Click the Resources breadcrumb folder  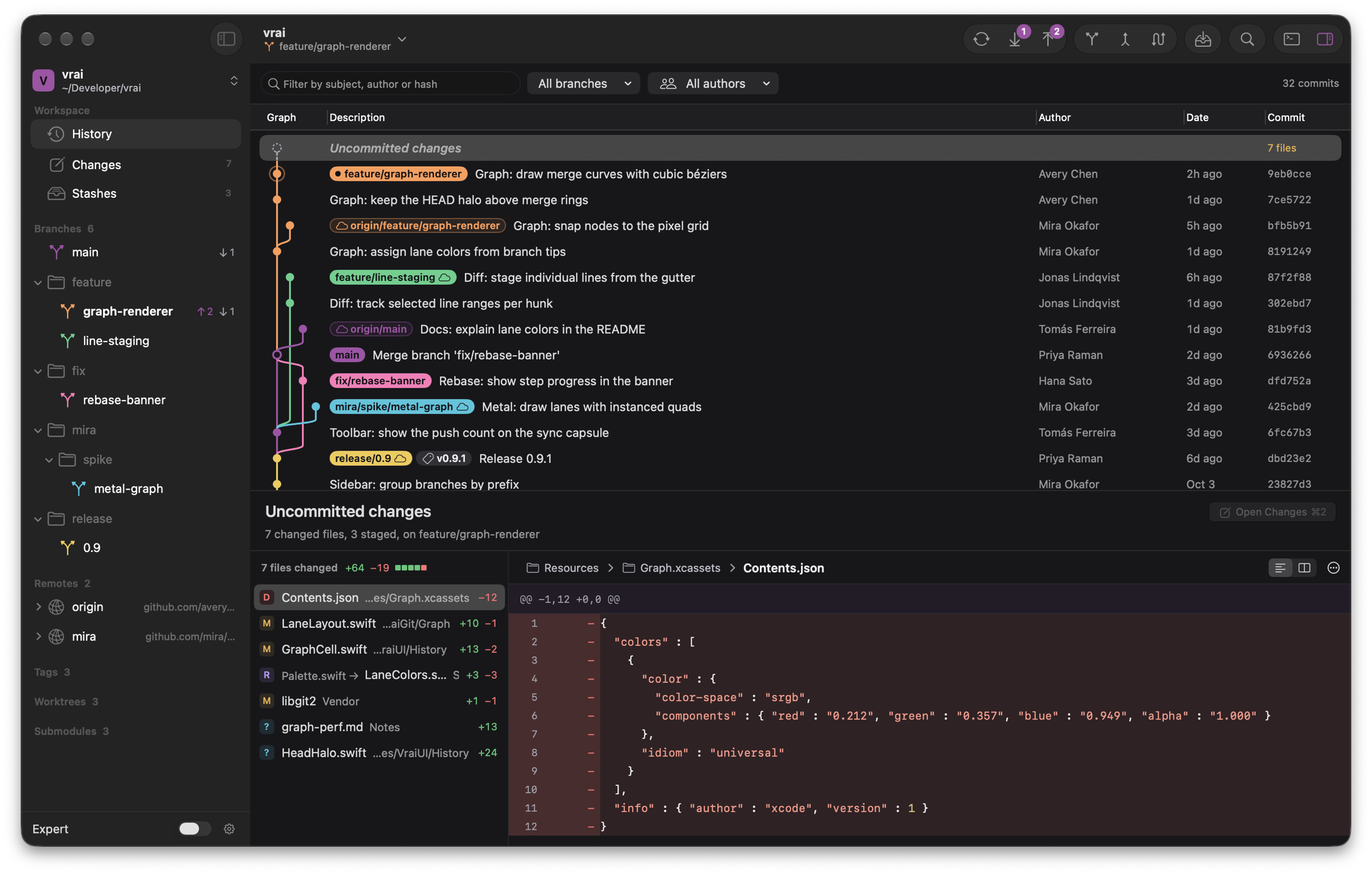click(562, 568)
